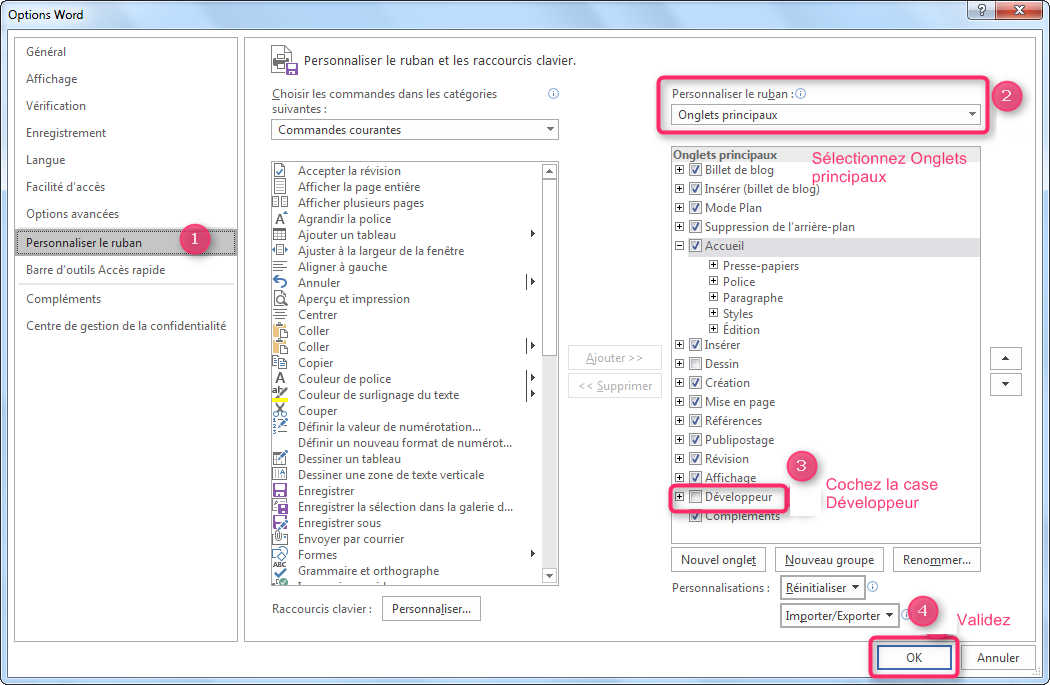
Task: Click the Dessiner une zone de texte verticale icon
Action: click(280, 475)
